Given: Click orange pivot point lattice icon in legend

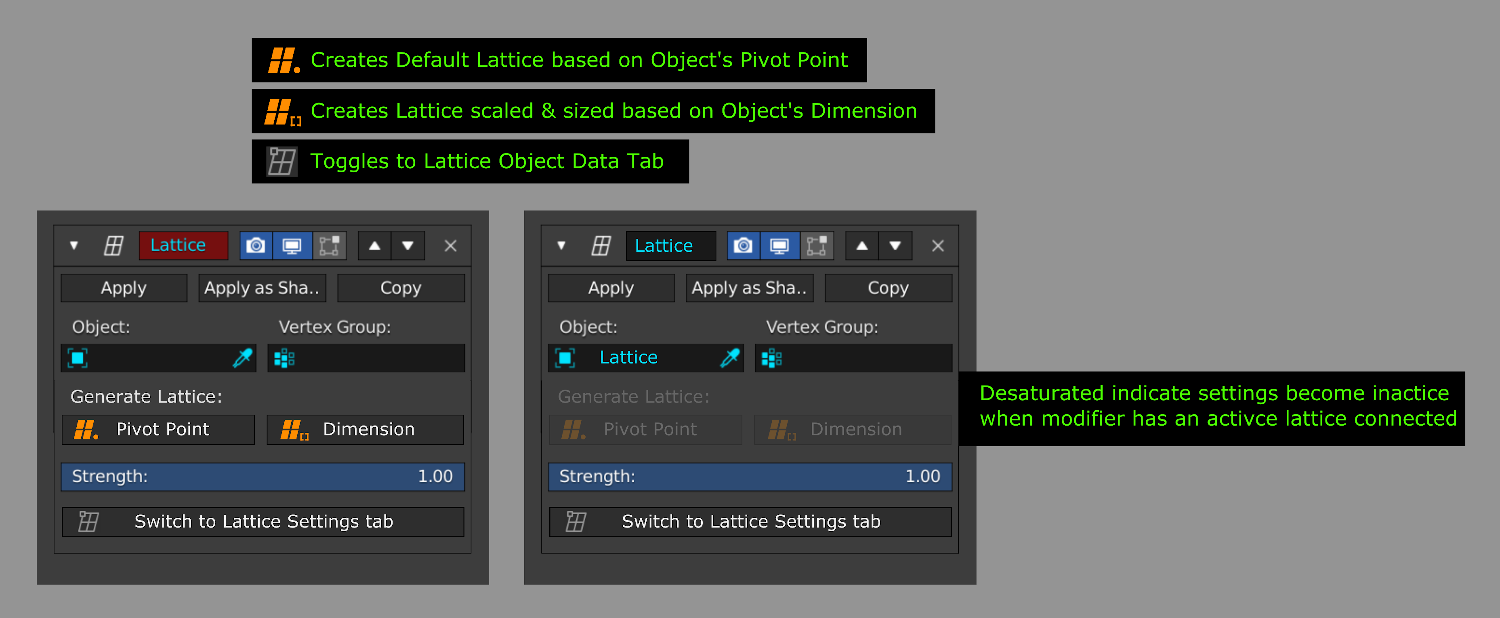Looking at the screenshot, I should pyautogui.click(x=283, y=61).
